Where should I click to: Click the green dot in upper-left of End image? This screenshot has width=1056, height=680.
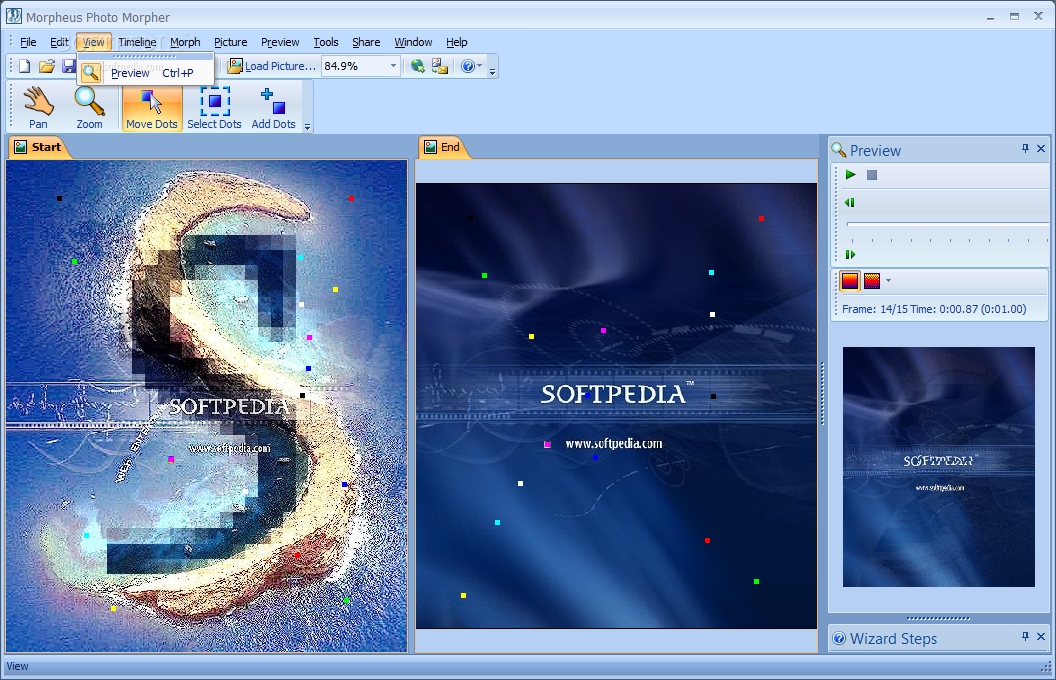pos(484,275)
